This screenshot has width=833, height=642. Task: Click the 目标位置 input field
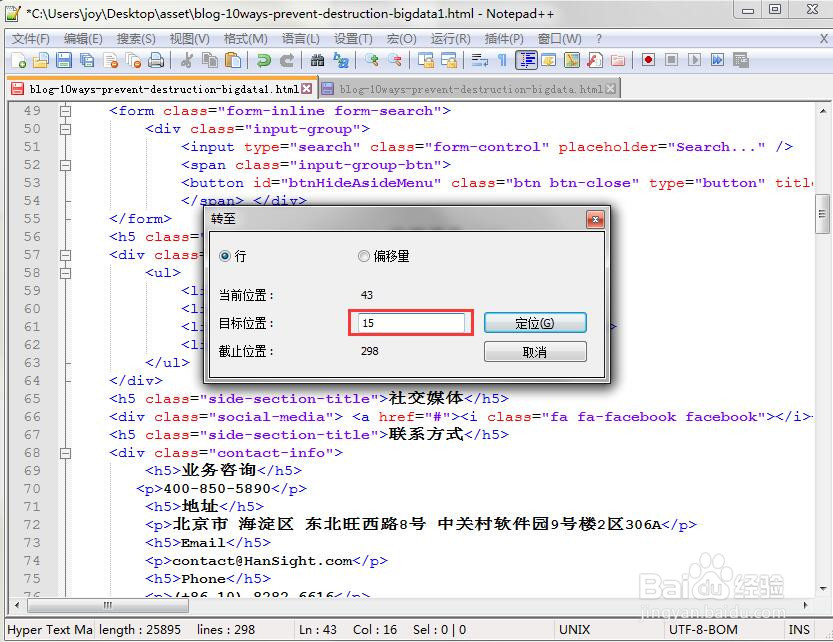(412, 322)
